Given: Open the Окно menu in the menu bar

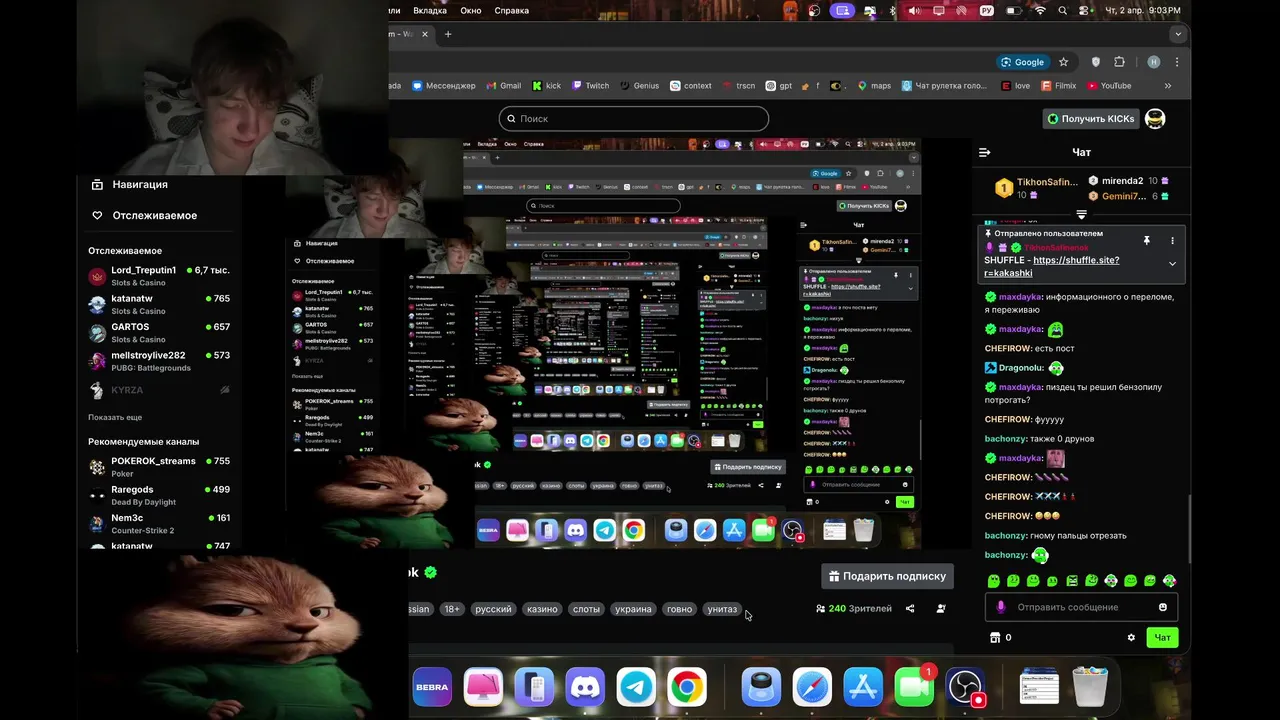Looking at the screenshot, I should [x=471, y=10].
